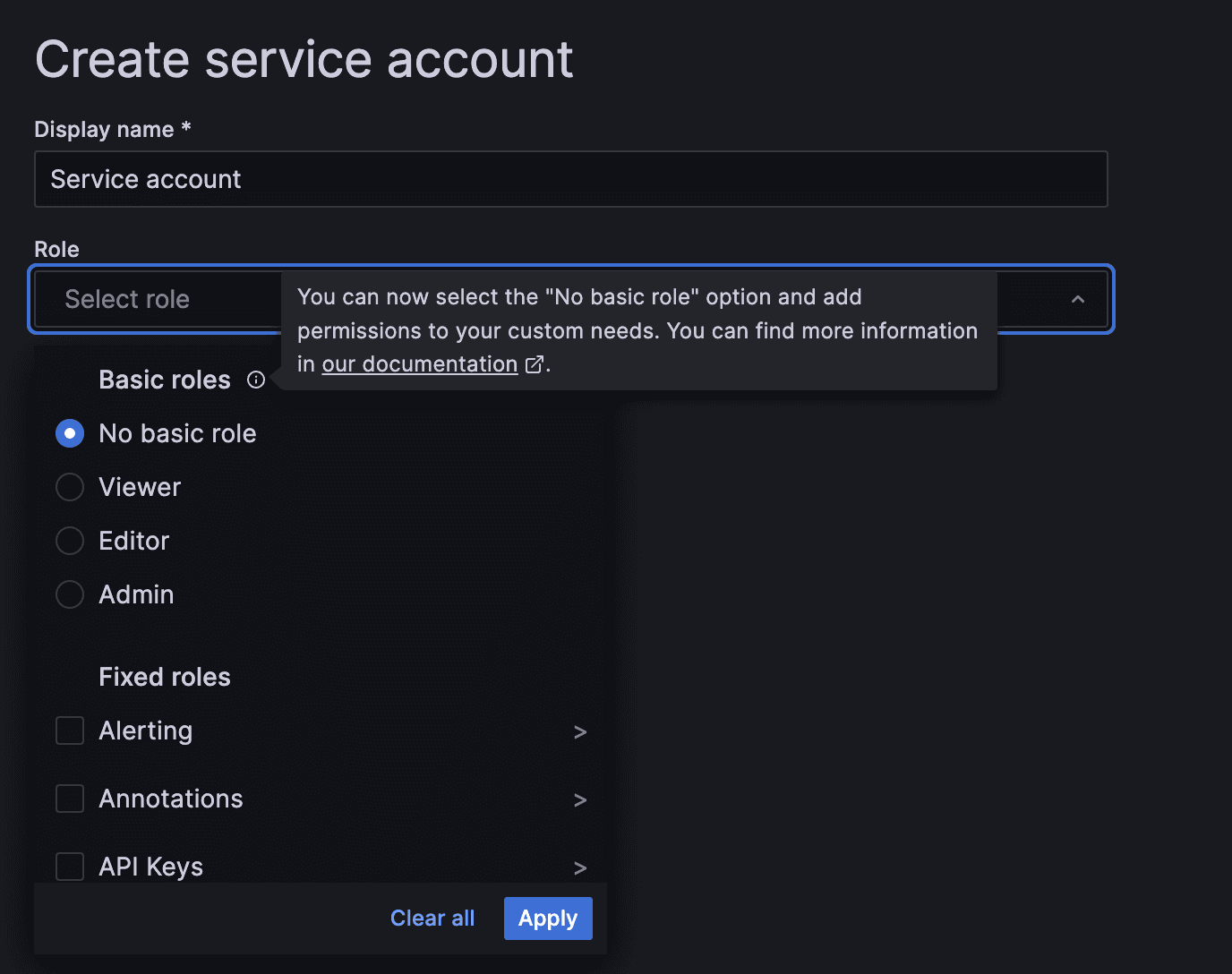
Task: Apply the selected roles
Action: 548,918
